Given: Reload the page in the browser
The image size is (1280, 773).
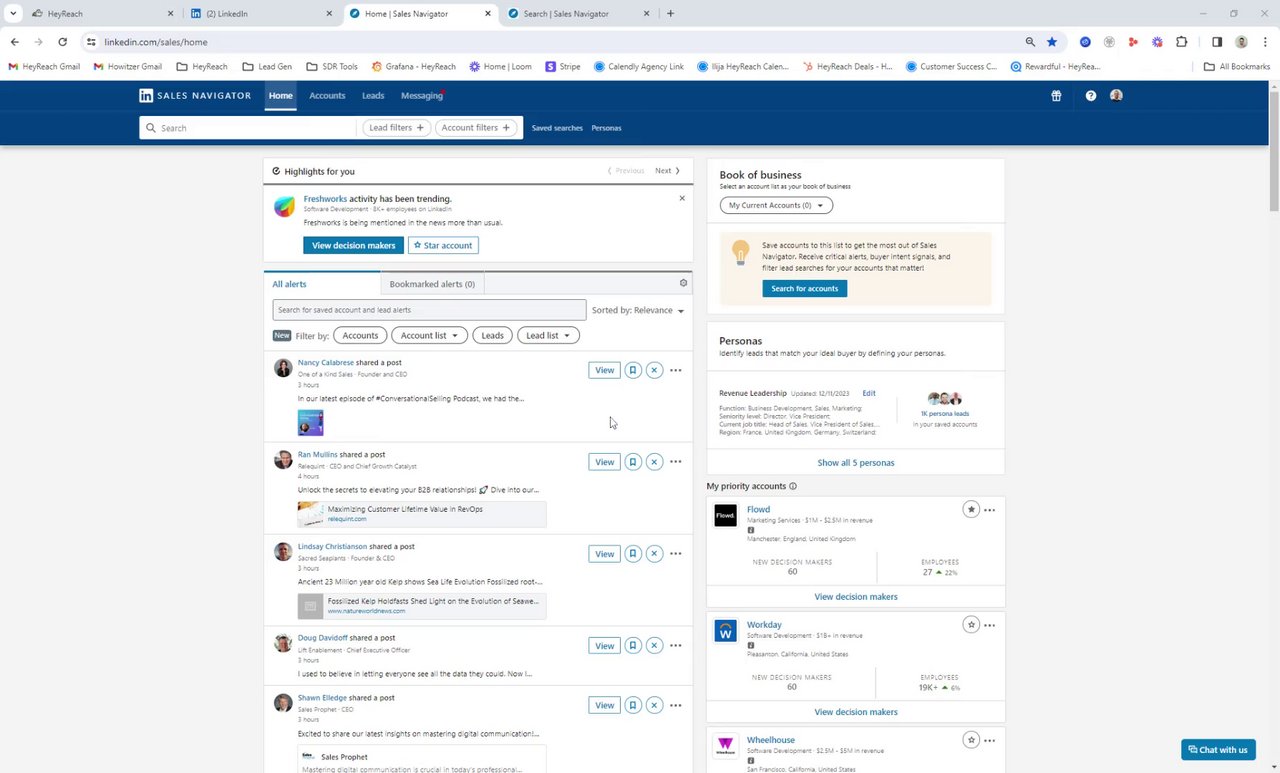Looking at the screenshot, I should 62,42.
